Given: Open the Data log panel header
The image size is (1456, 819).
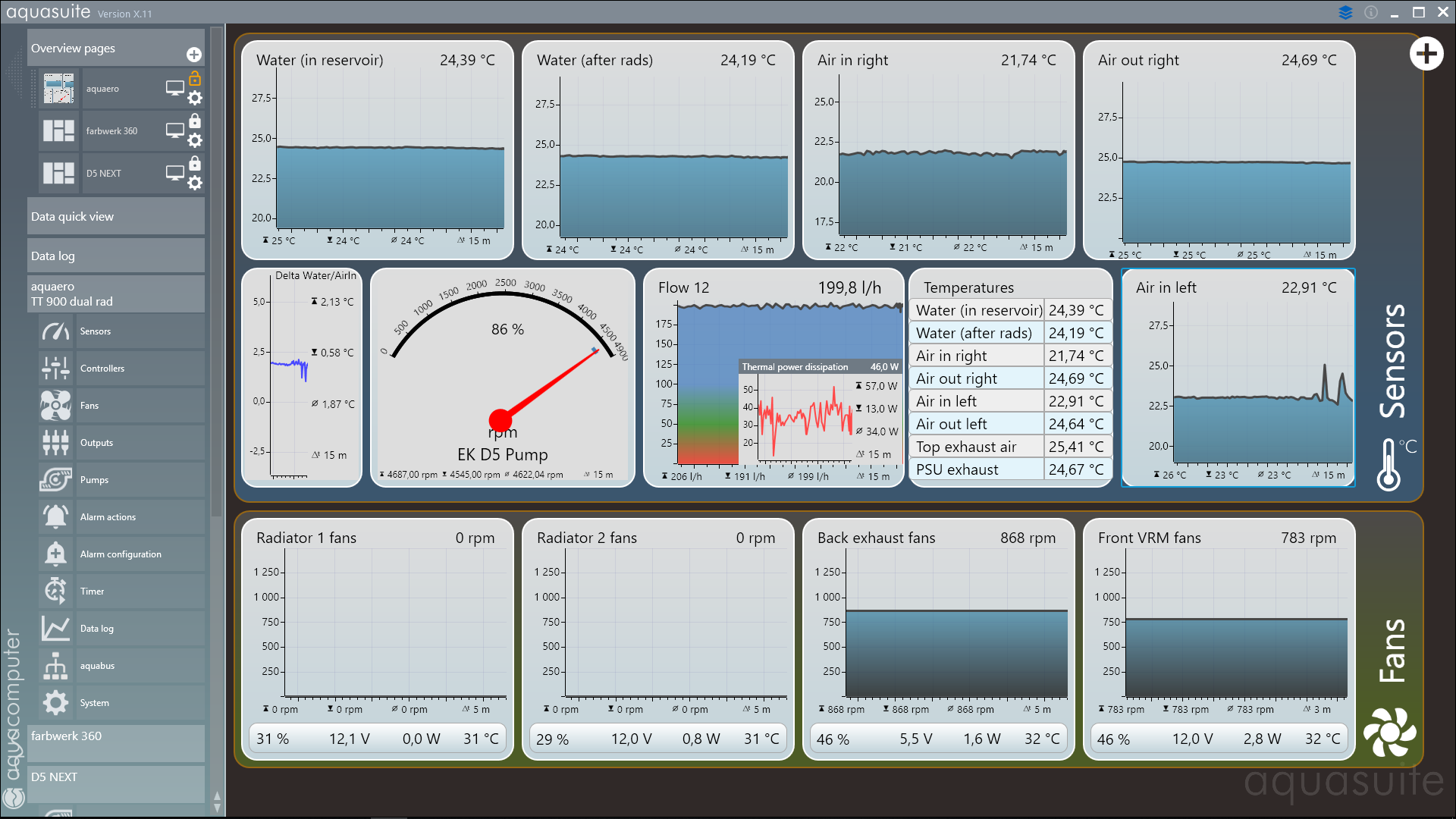Looking at the screenshot, I should (x=115, y=256).
